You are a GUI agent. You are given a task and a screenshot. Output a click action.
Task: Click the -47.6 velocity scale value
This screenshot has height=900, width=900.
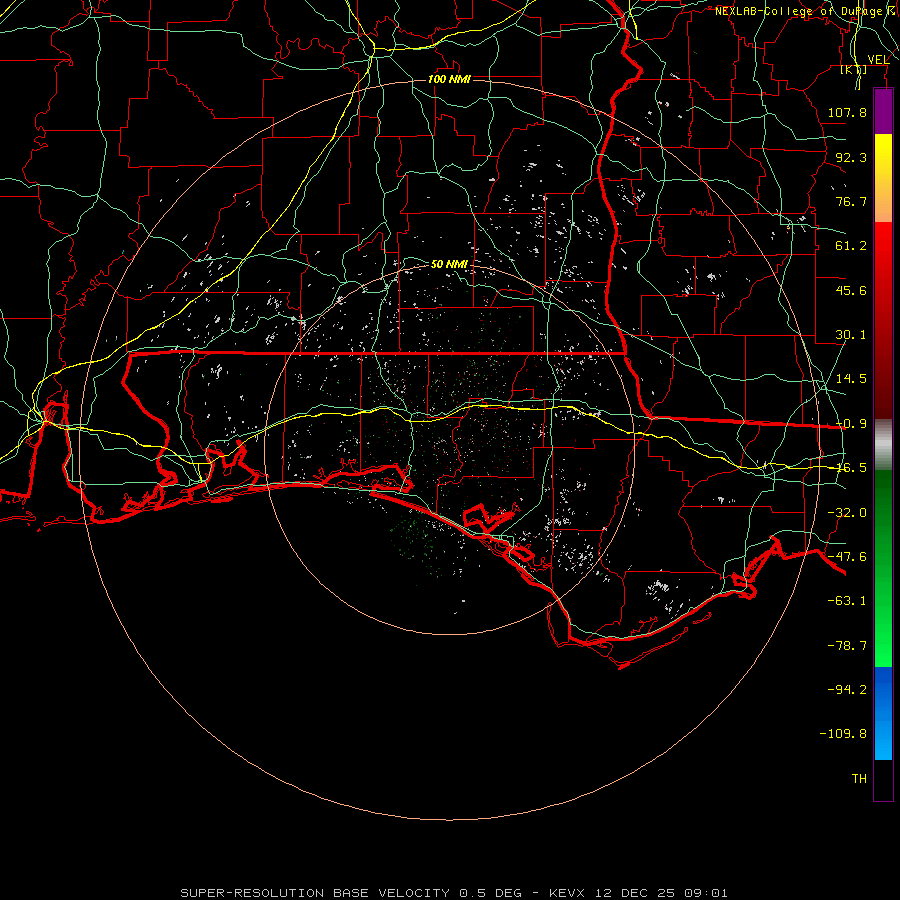coord(847,557)
